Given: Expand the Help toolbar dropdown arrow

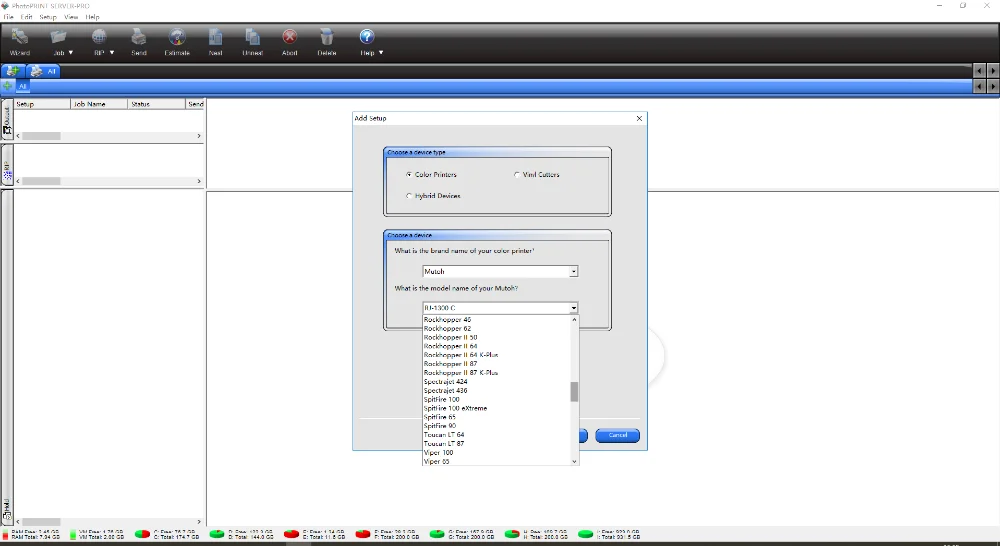Looking at the screenshot, I should 381,52.
